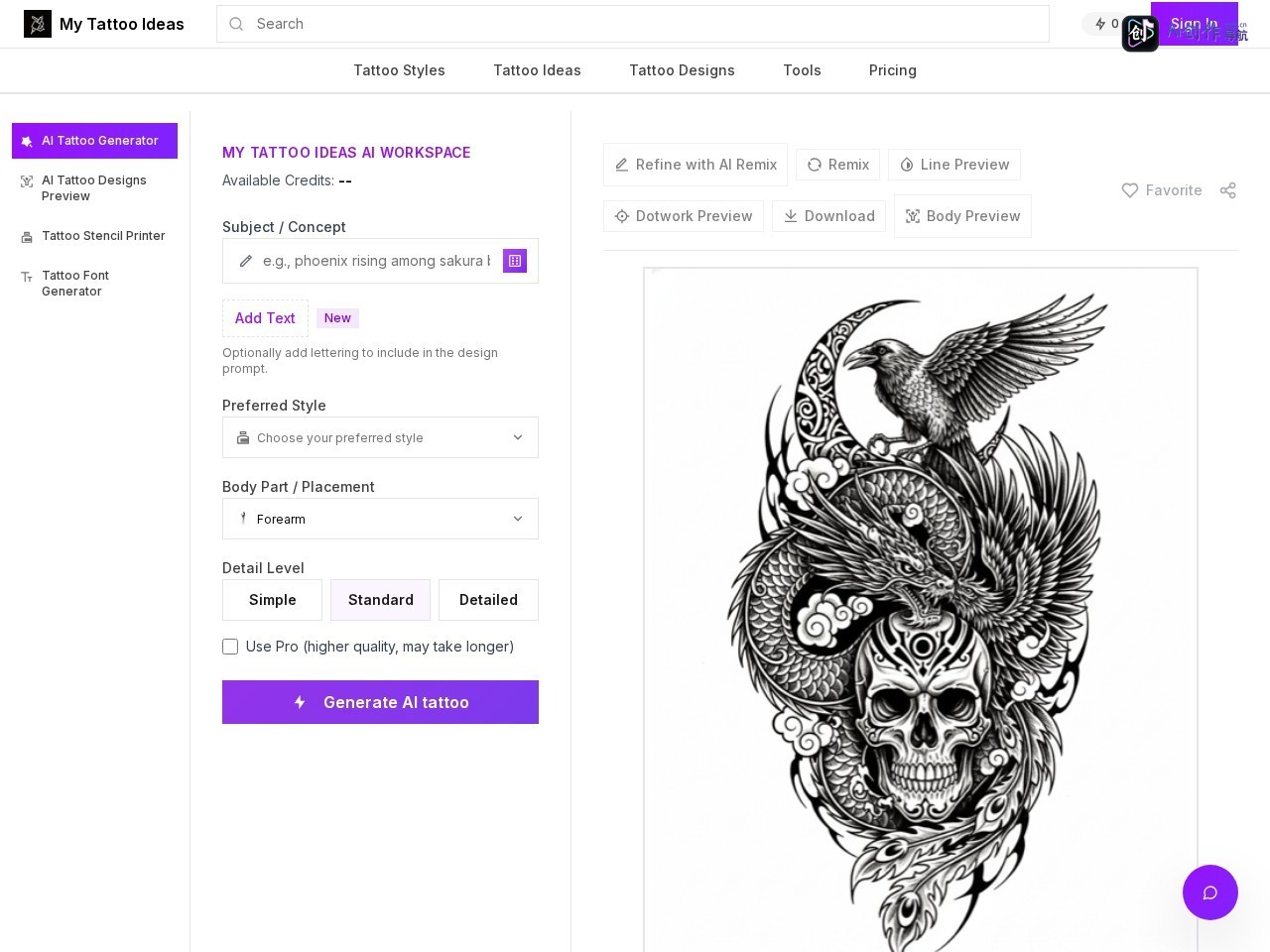Image resolution: width=1270 pixels, height=952 pixels.
Task: Click the Dotwork Preview button label
Action: point(694,216)
